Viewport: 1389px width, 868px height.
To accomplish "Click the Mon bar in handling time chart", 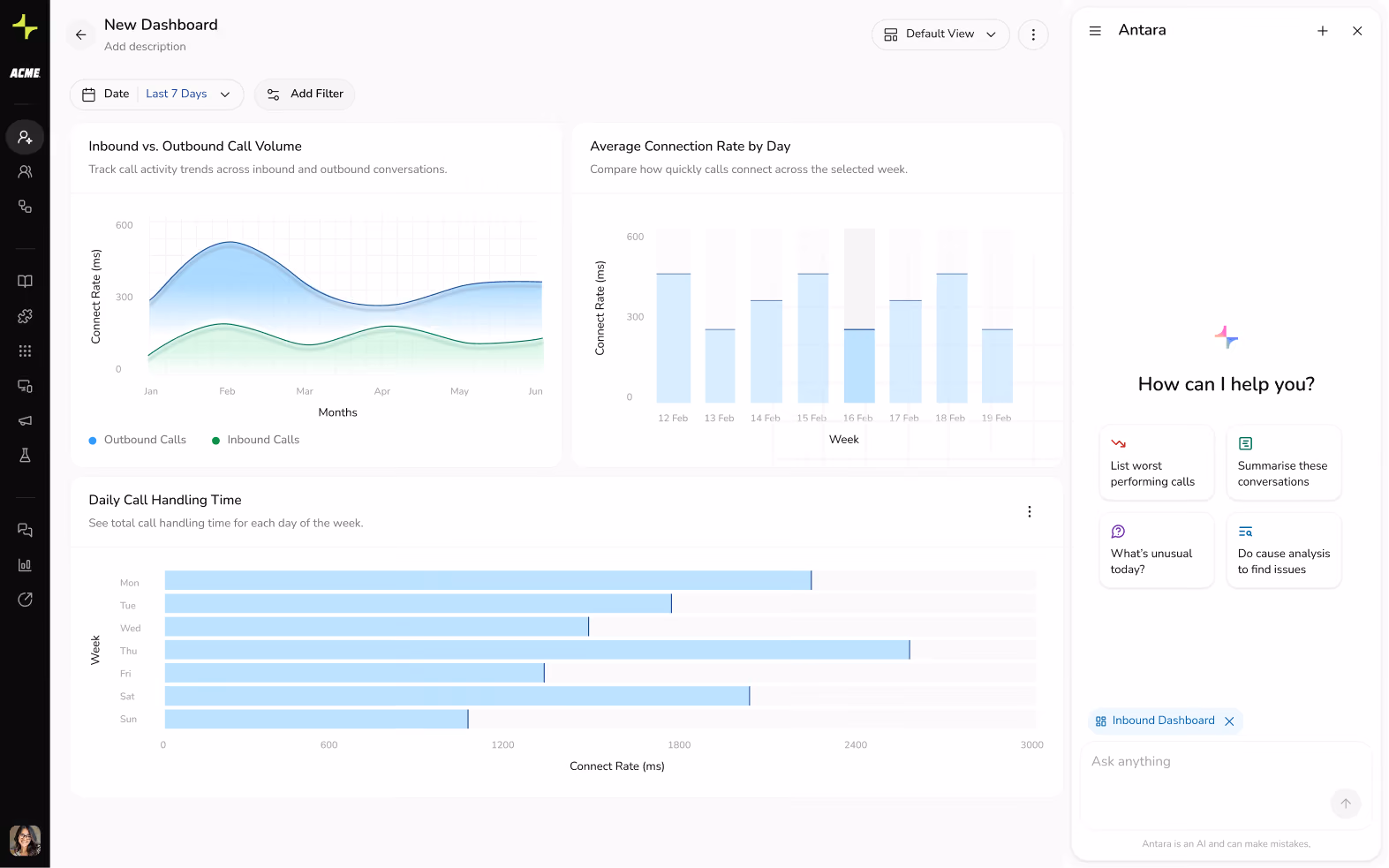I will click(x=488, y=580).
